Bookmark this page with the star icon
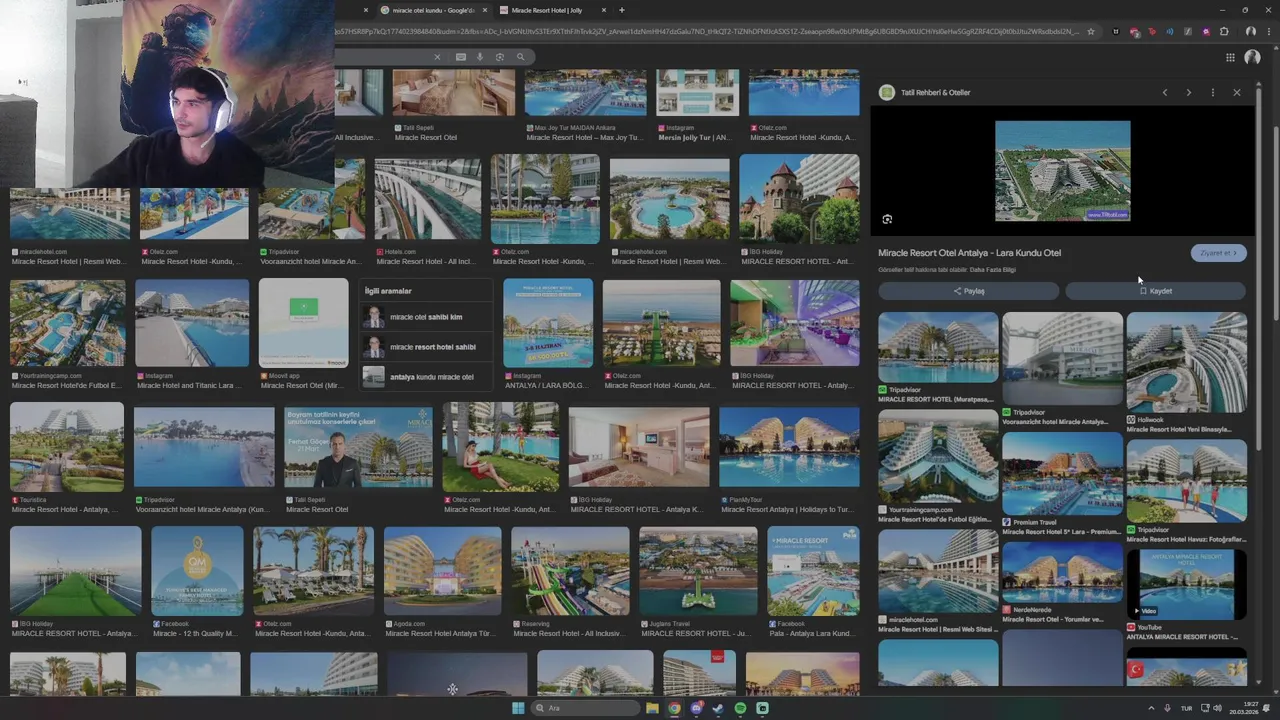1280x720 pixels. click(x=1090, y=31)
